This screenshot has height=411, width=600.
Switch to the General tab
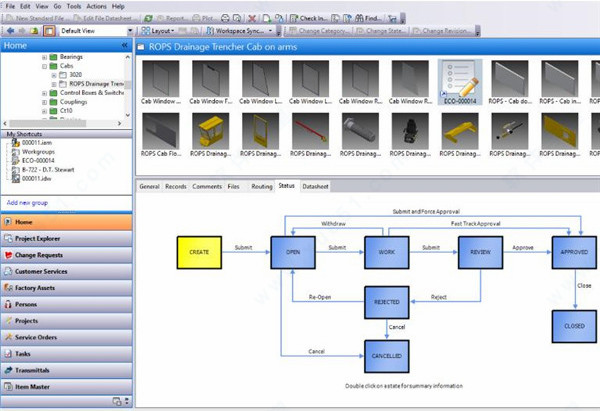click(149, 186)
